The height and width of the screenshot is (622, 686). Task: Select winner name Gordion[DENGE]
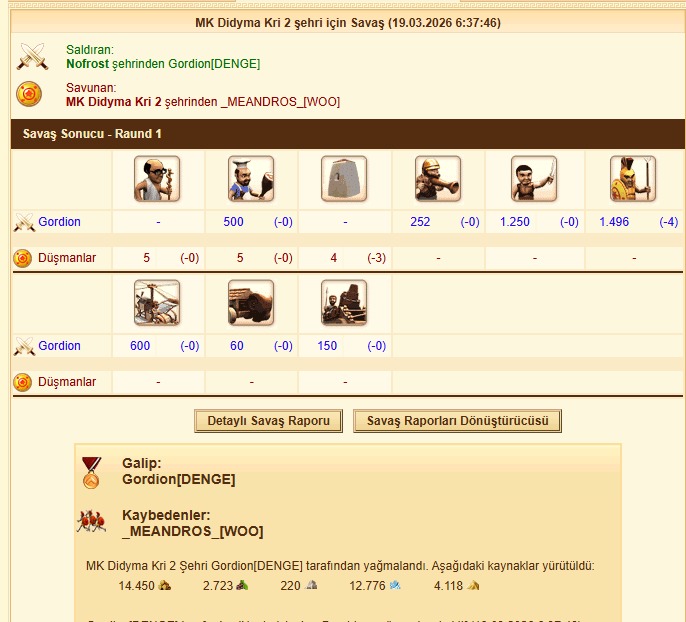178,479
